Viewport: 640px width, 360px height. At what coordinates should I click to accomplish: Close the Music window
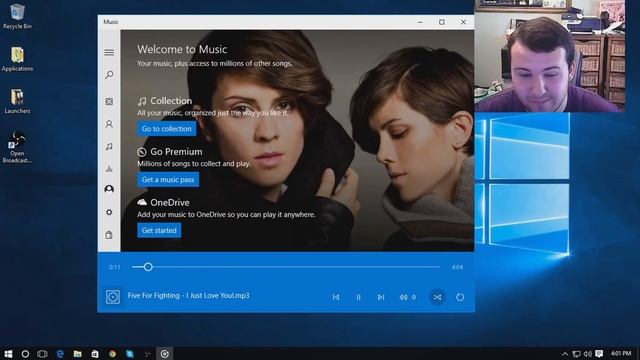click(x=463, y=22)
